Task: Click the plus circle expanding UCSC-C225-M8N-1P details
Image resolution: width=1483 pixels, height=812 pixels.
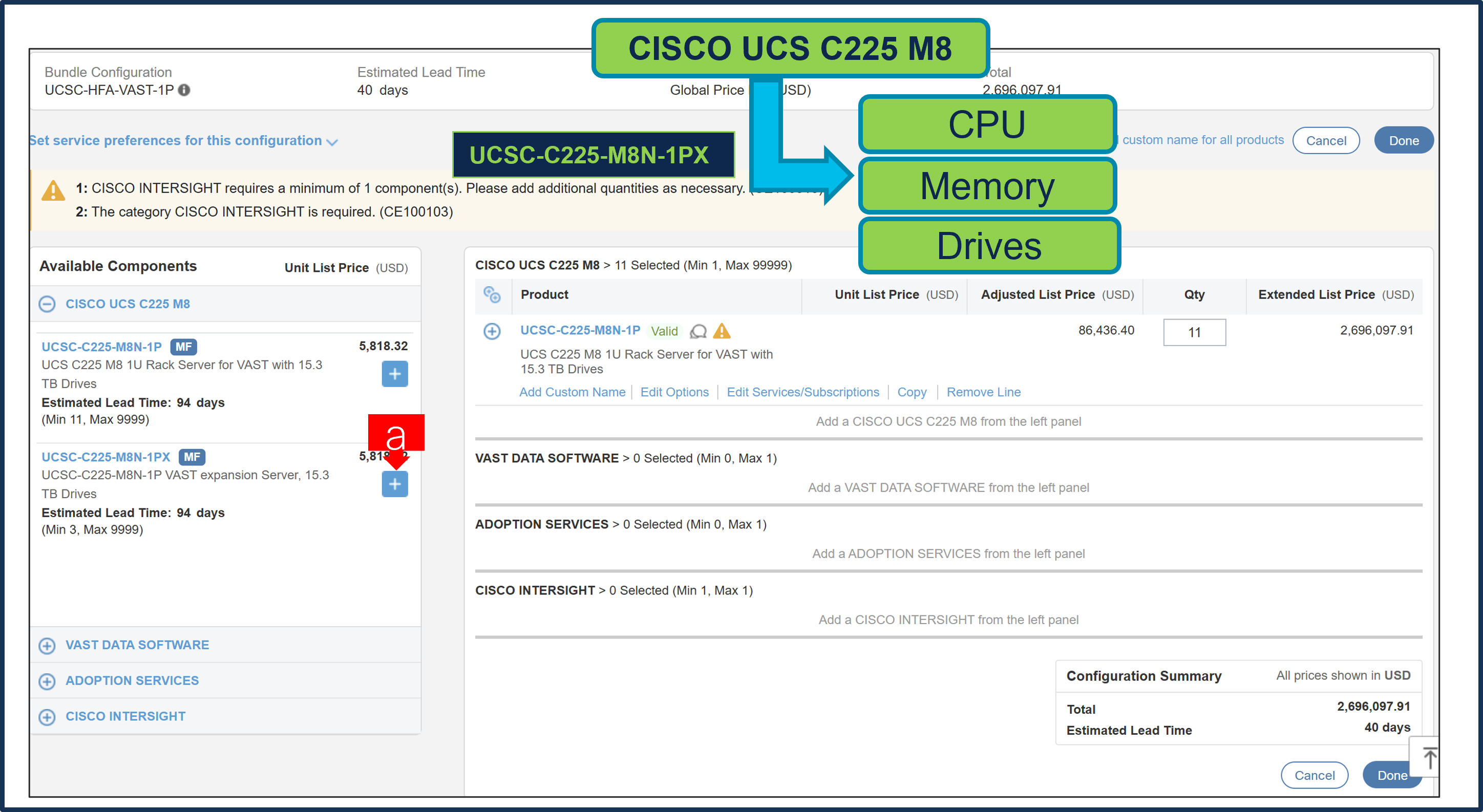Action: (492, 331)
